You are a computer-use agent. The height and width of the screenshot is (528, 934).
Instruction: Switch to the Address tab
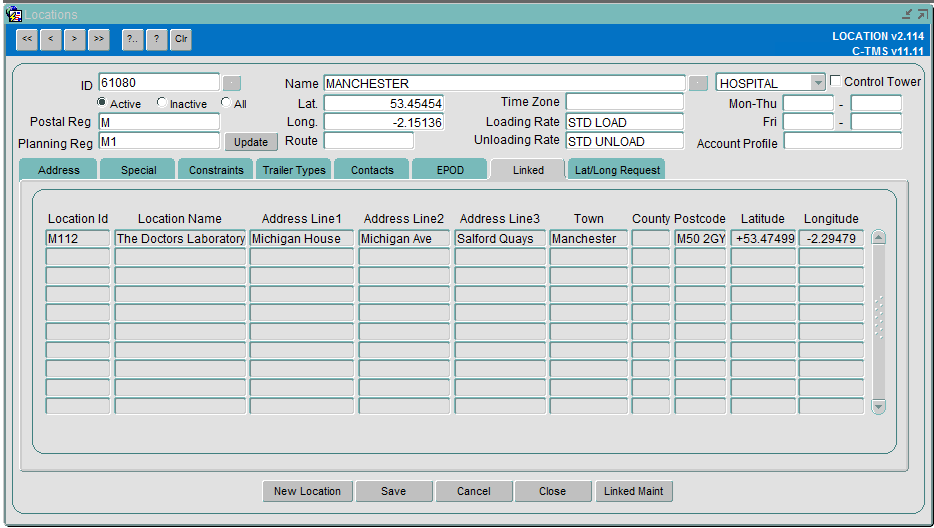coord(58,170)
